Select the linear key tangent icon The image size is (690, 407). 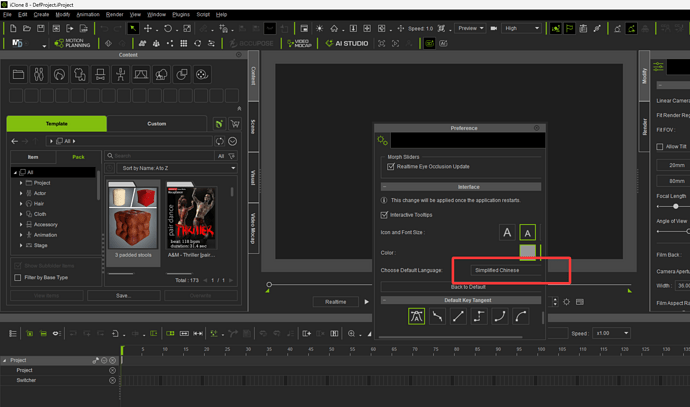(458, 316)
